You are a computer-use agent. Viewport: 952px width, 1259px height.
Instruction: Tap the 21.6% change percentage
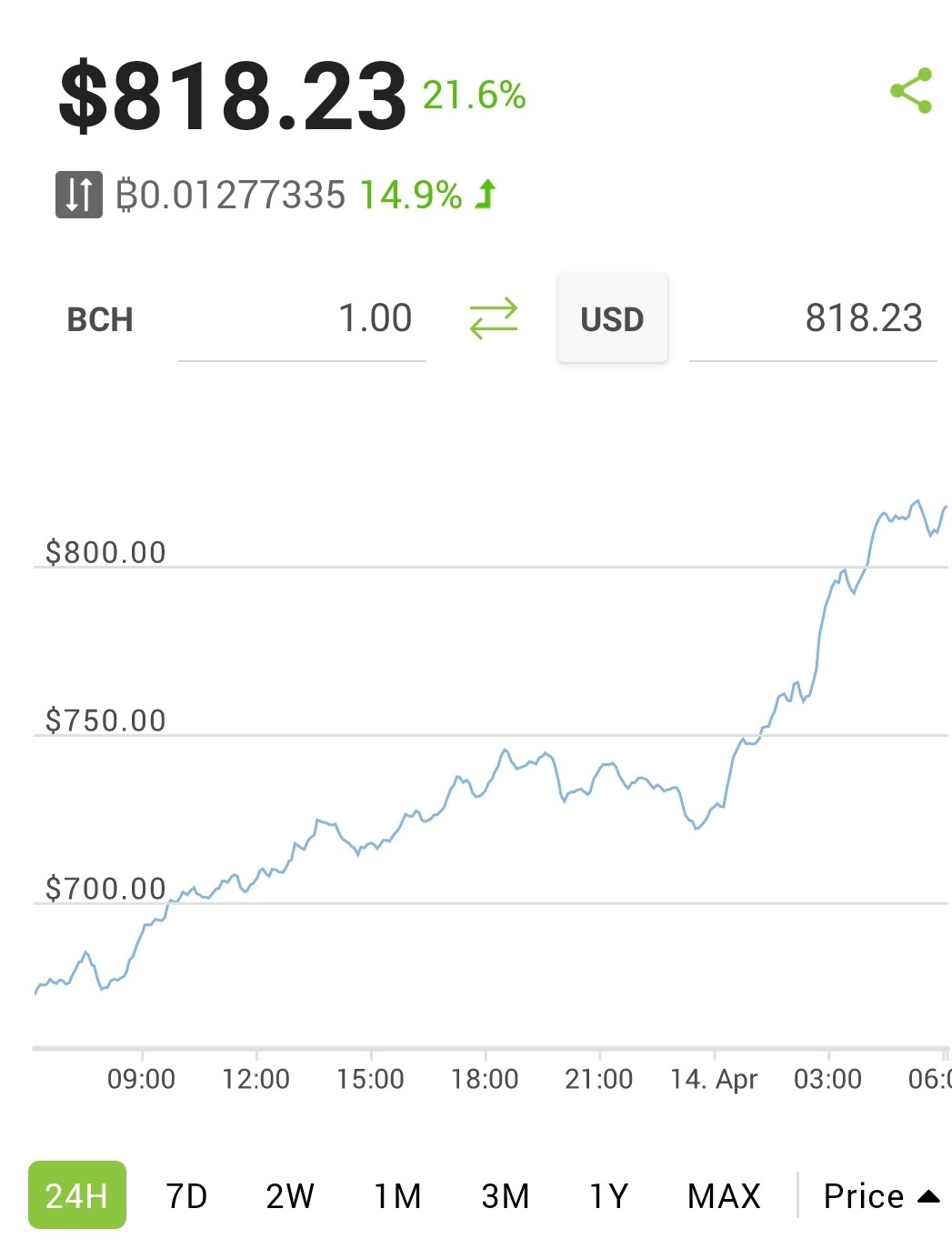coord(474,95)
